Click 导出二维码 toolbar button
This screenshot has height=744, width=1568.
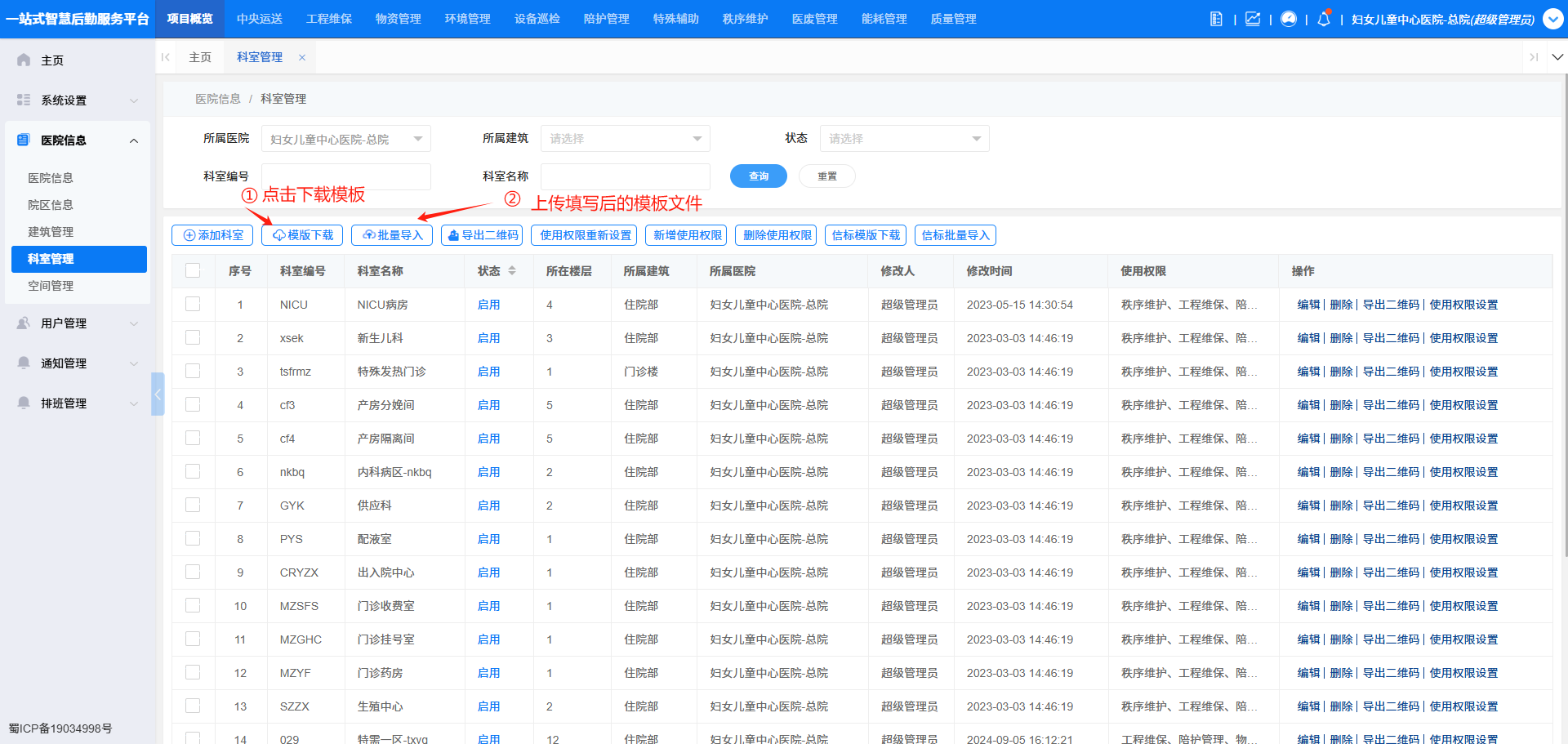[x=482, y=235]
